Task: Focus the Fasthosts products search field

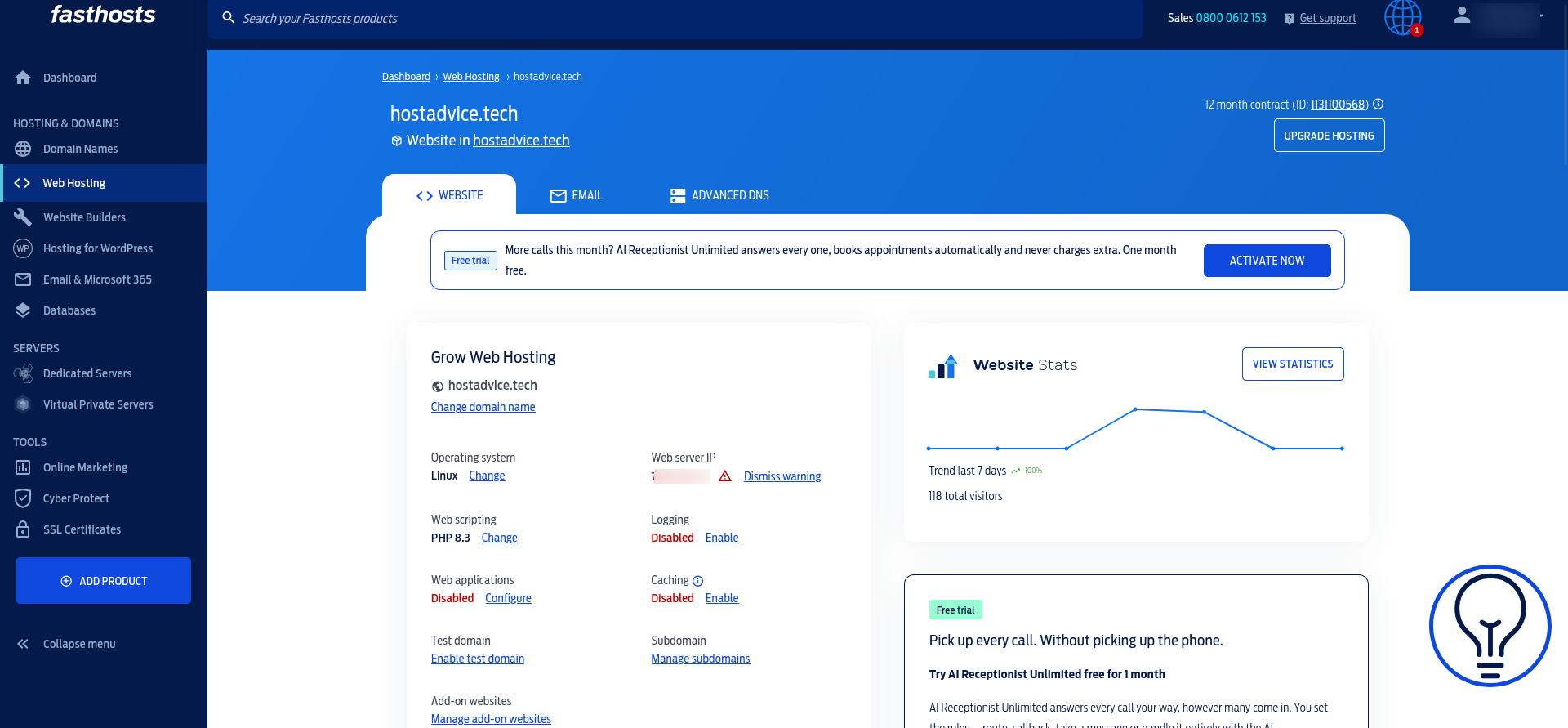Action: [x=675, y=18]
